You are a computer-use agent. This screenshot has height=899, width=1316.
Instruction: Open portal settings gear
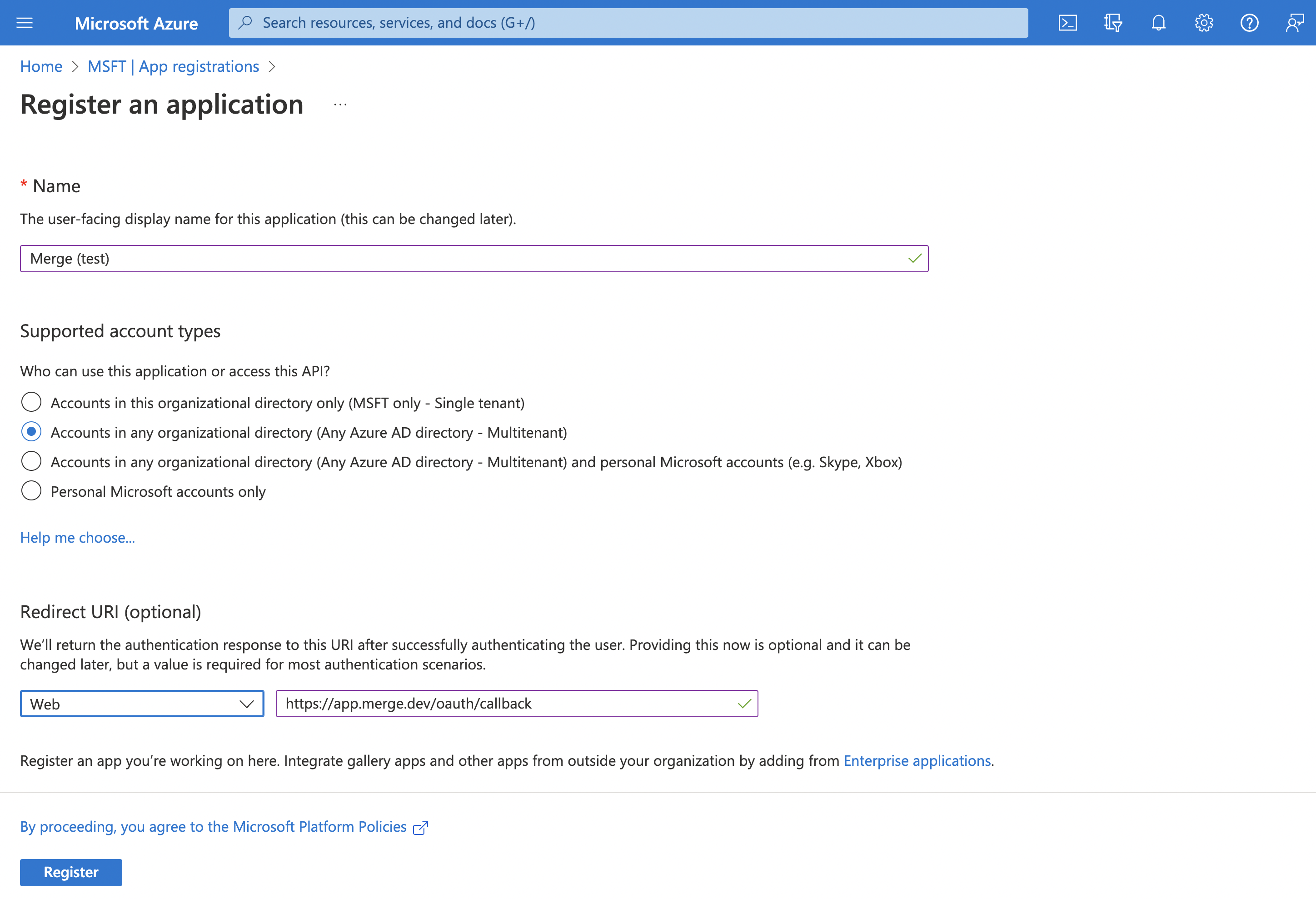pyautogui.click(x=1204, y=23)
